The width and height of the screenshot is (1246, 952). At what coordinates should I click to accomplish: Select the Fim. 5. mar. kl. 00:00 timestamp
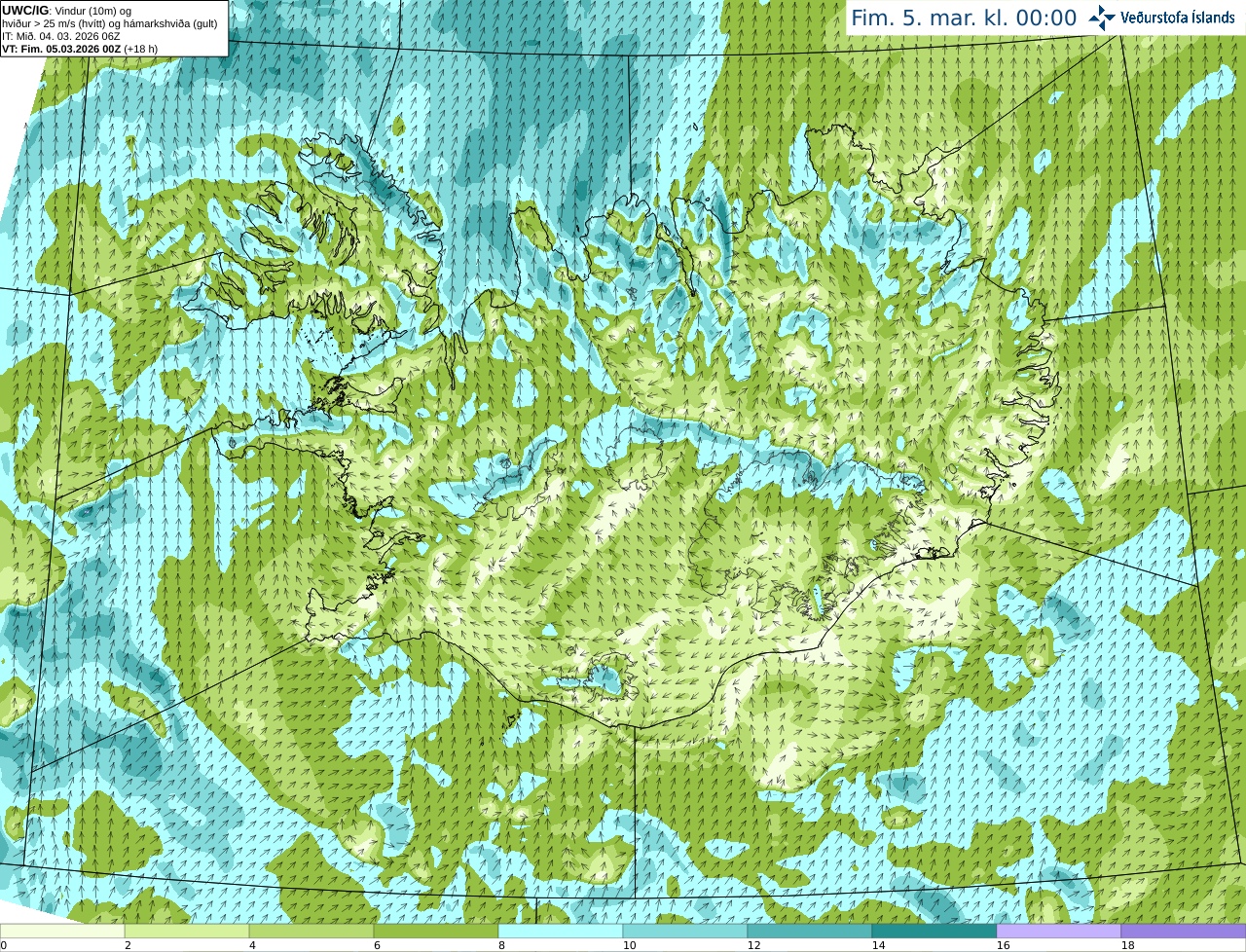click(964, 18)
